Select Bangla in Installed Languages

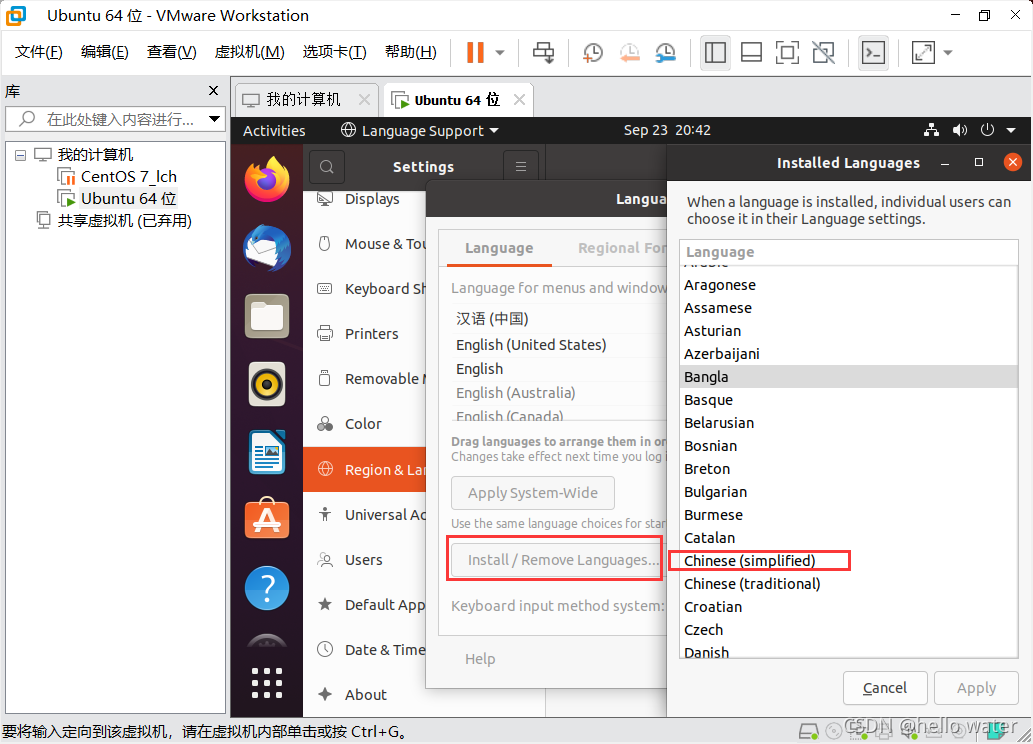(x=849, y=377)
